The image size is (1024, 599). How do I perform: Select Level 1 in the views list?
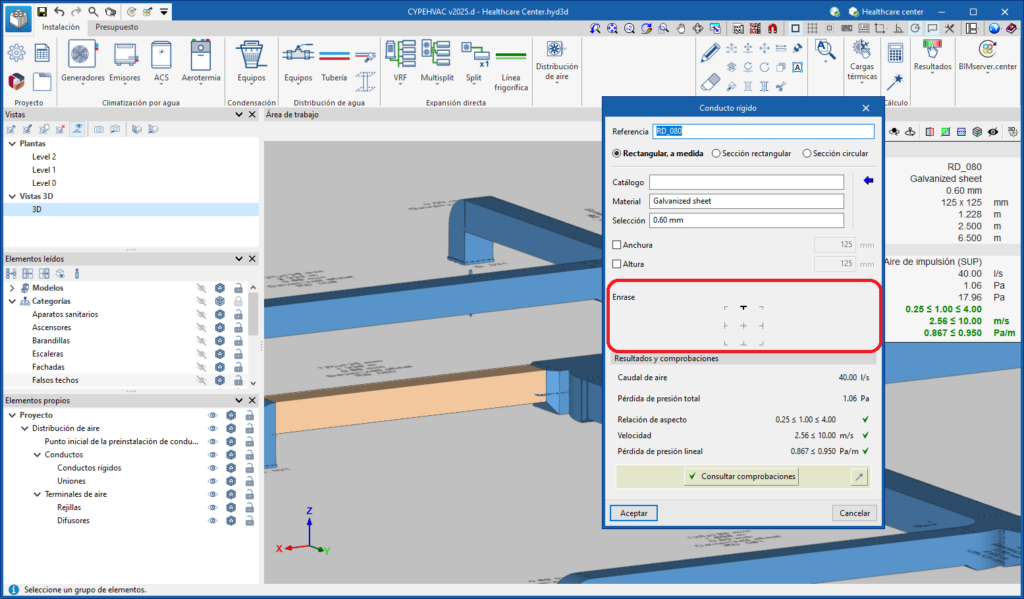pyautogui.click(x=44, y=170)
